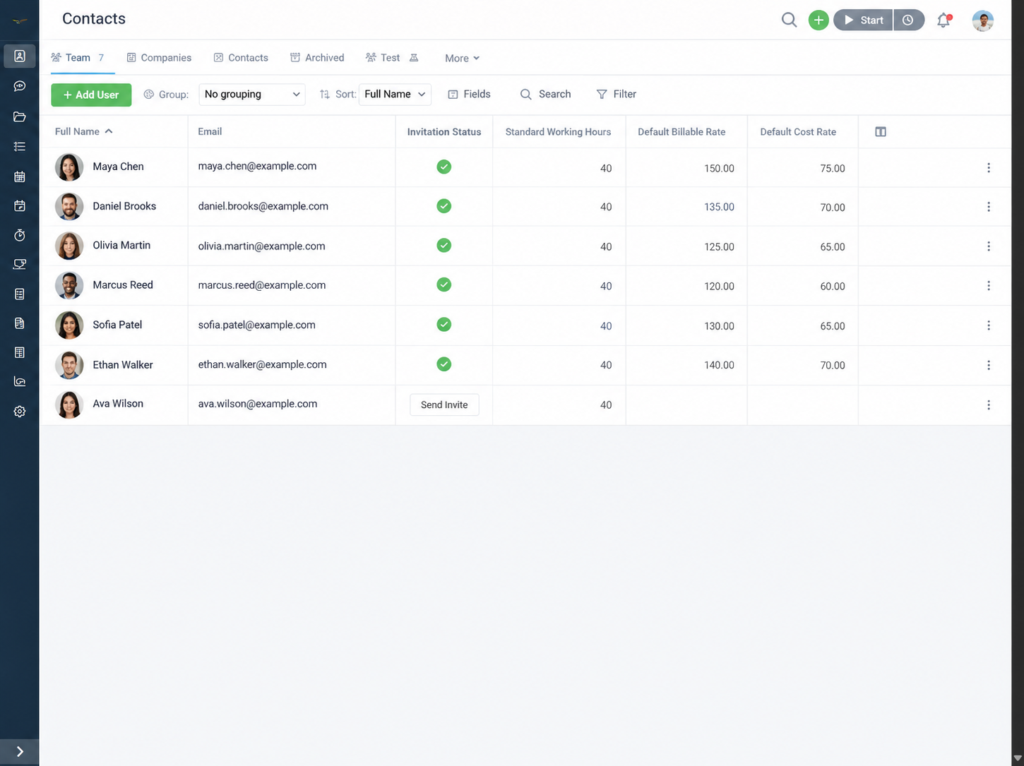Click the Add User button

(x=91, y=95)
